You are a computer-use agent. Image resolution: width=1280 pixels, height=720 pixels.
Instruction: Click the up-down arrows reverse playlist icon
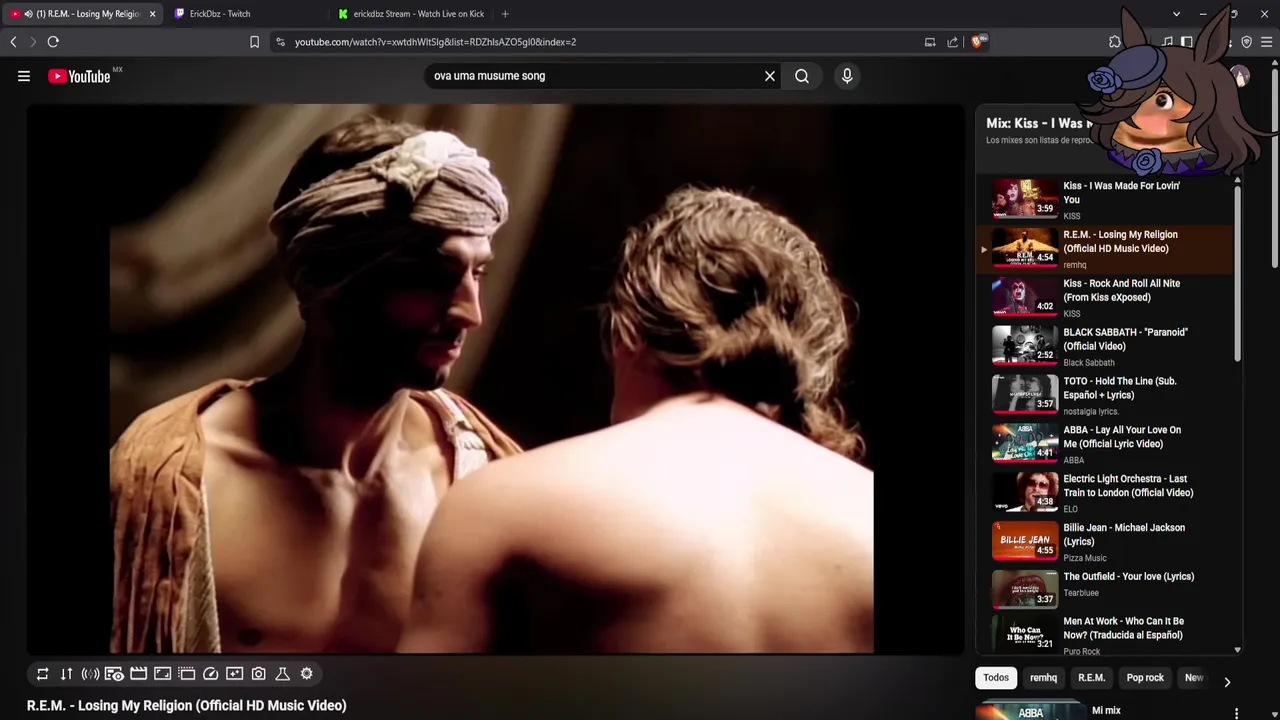point(66,674)
